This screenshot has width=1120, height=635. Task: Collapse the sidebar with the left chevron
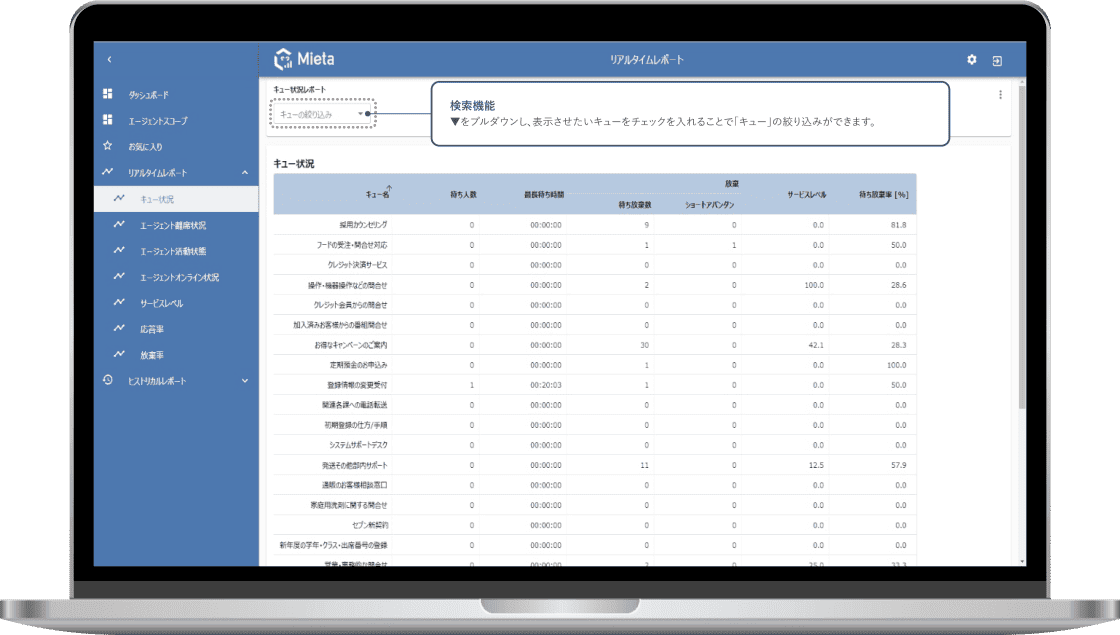tap(109, 60)
